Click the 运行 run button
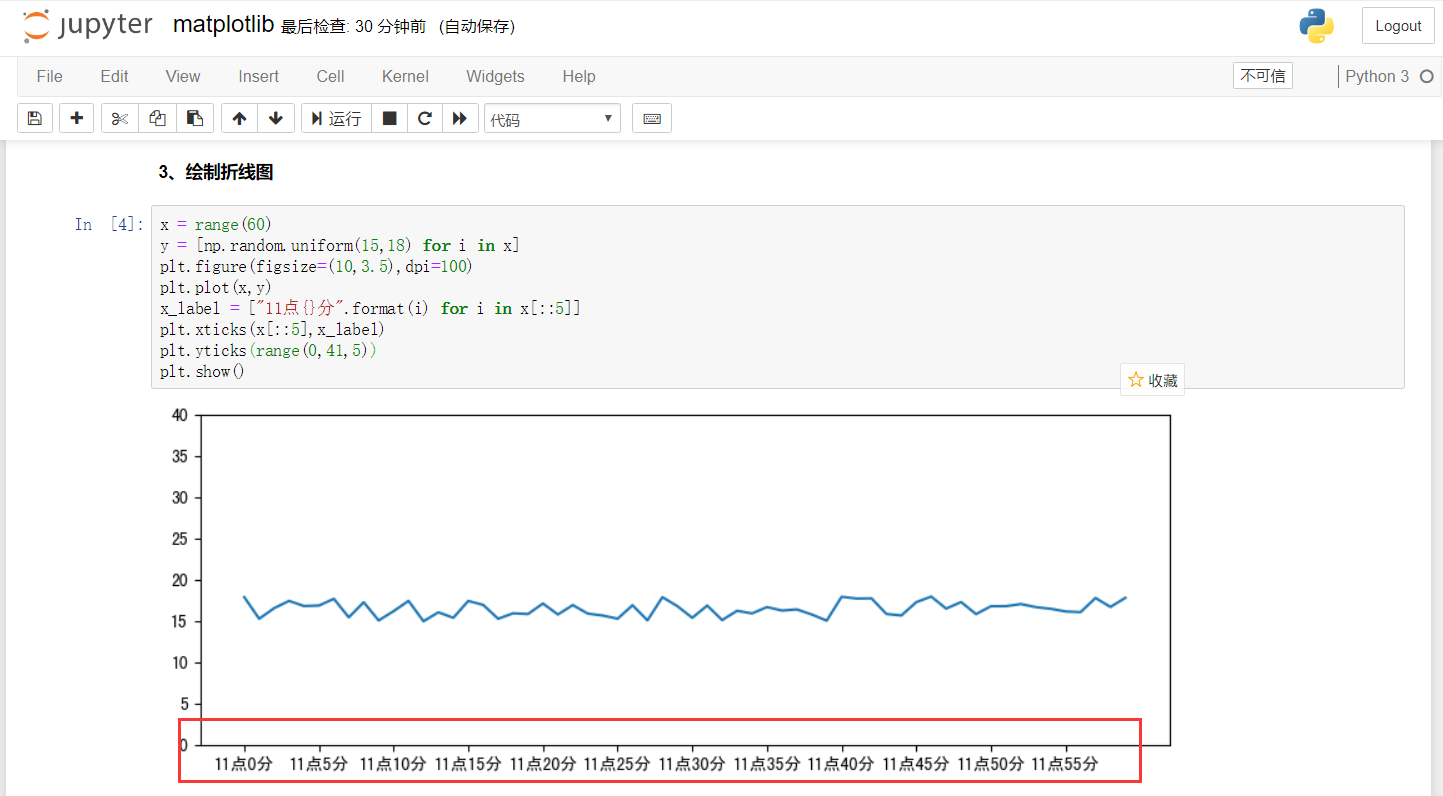1443x796 pixels. 335,117
